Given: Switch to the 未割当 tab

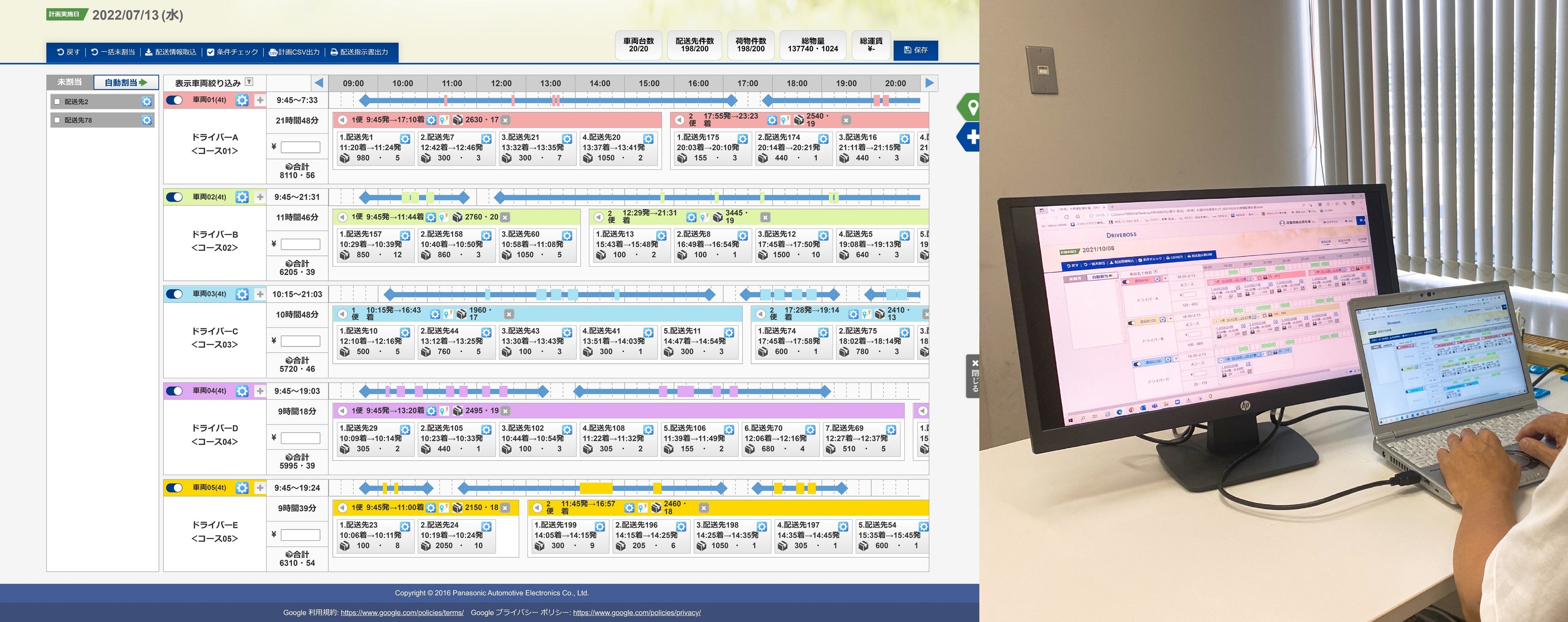Looking at the screenshot, I should pyautogui.click(x=70, y=82).
